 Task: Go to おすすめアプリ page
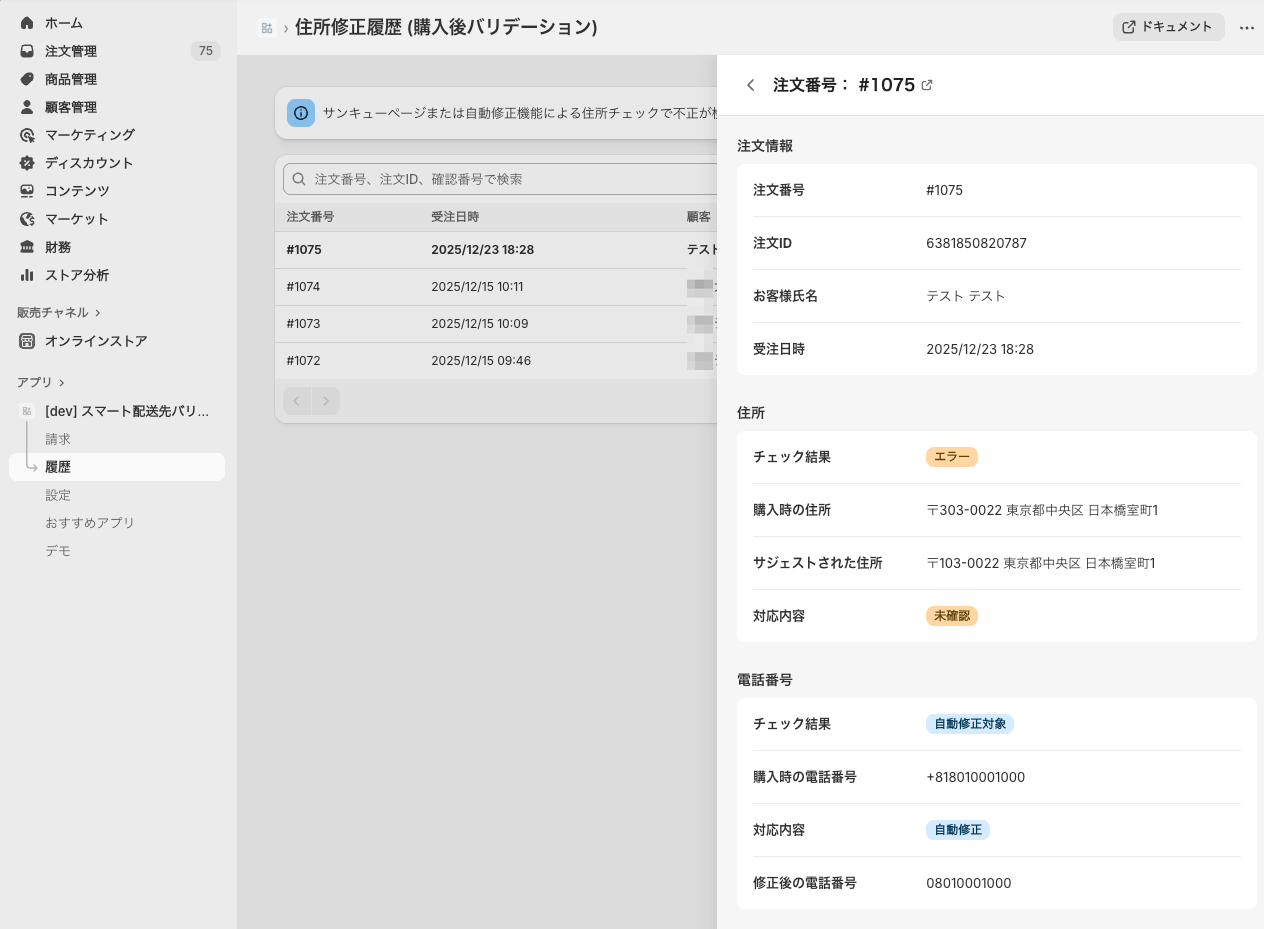(90, 523)
